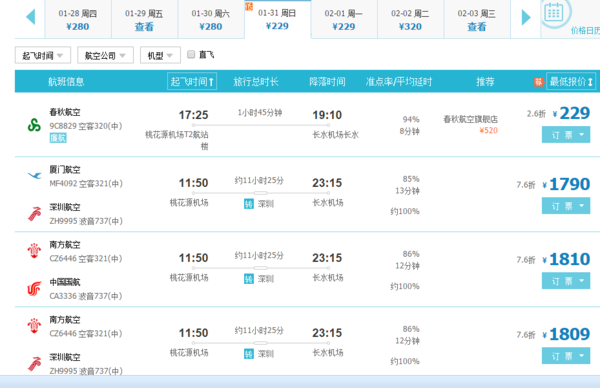The width and height of the screenshot is (600, 388).
Task: Click Xiamen Airlines logo for MF4092
Action: [x=34, y=176]
